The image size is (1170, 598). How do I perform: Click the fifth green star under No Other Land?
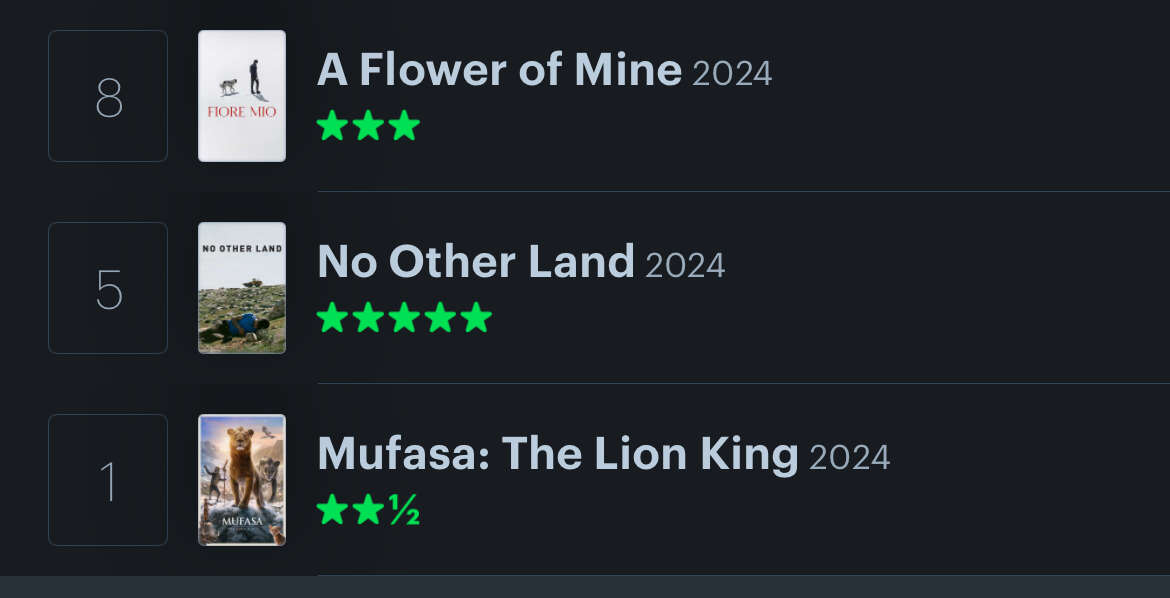point(475,317)
